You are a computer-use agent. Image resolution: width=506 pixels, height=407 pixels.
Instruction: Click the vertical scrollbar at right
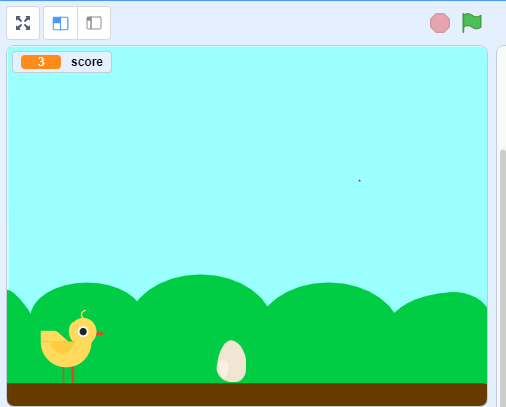click(503, 277)
